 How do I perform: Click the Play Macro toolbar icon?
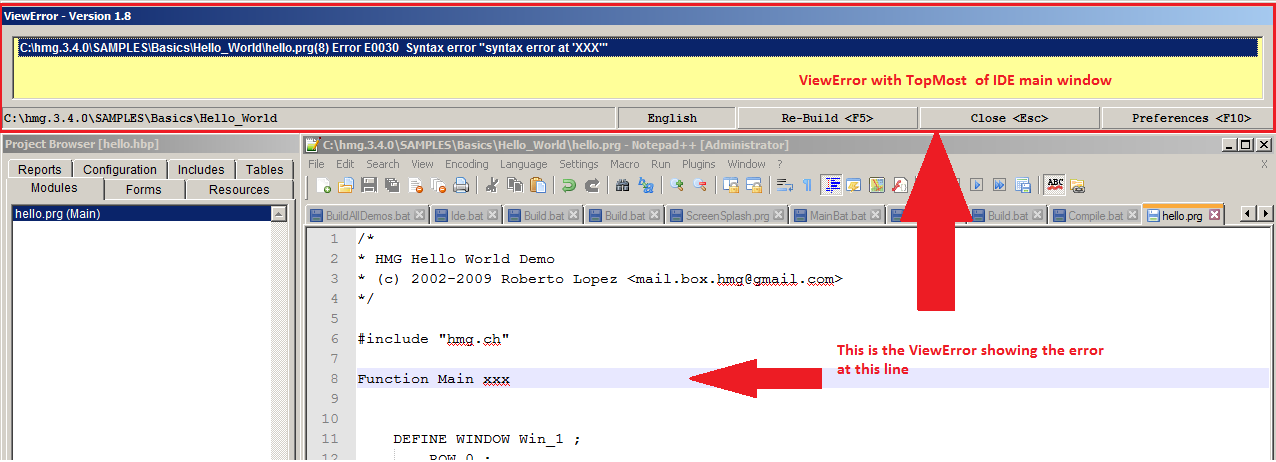click(976, 185)
